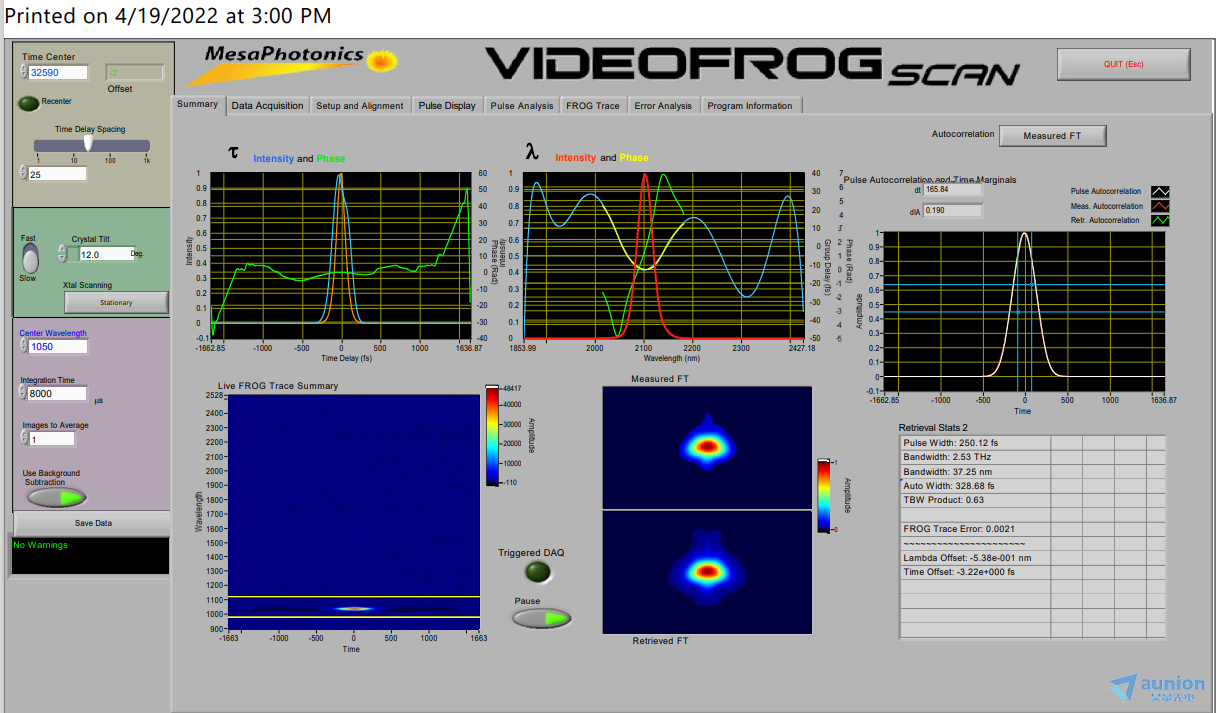Click the Images to Average stepper
This screenshot has height=713, width=1217.
[24, 439]
